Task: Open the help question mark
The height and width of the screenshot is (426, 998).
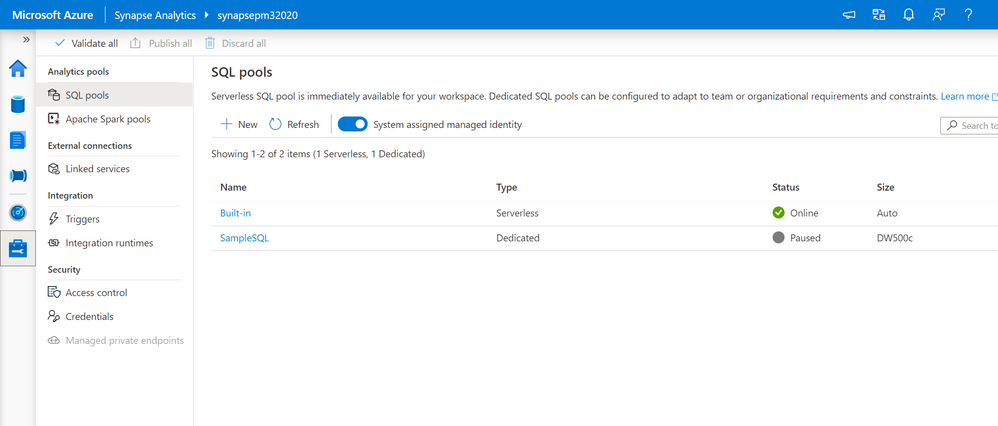Action: tap(969, 15)
